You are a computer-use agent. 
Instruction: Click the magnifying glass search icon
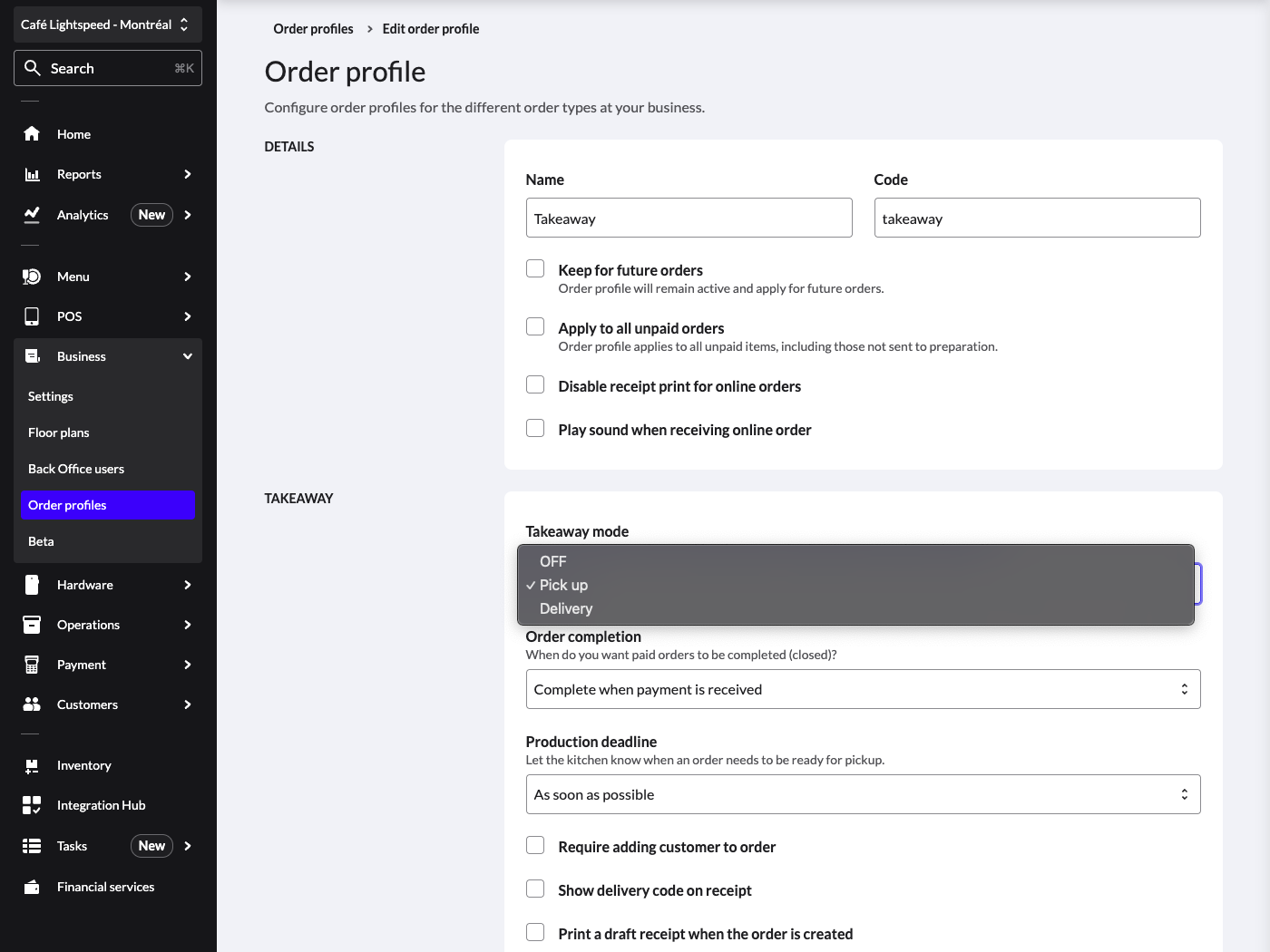click(33, 67)
